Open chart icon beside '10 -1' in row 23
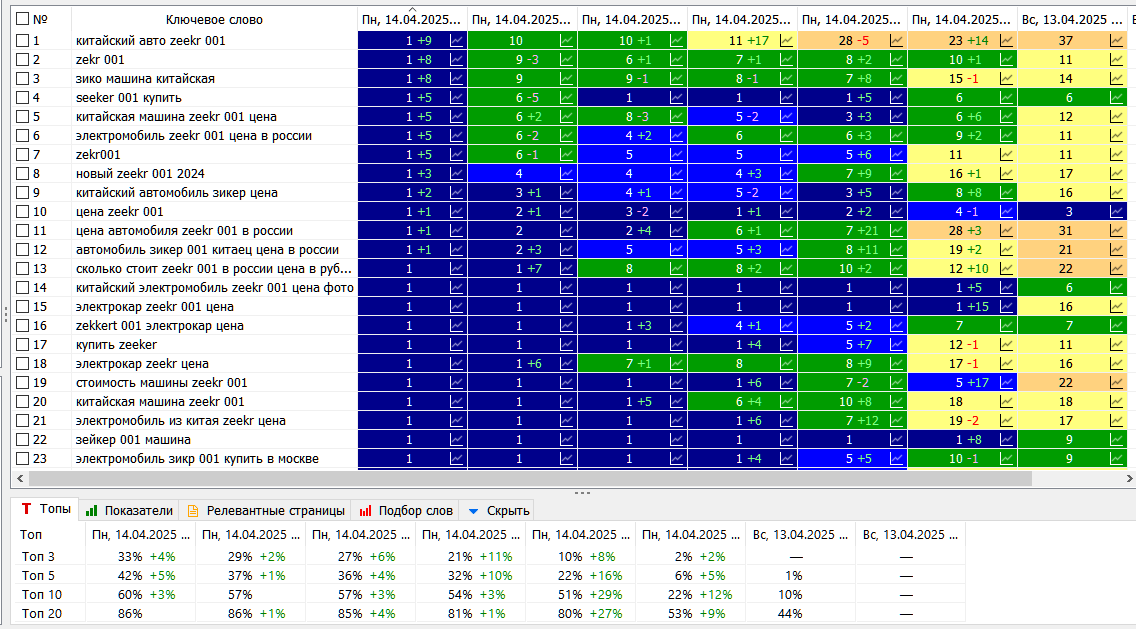The image size is (1136, 629). [1007, 459]
